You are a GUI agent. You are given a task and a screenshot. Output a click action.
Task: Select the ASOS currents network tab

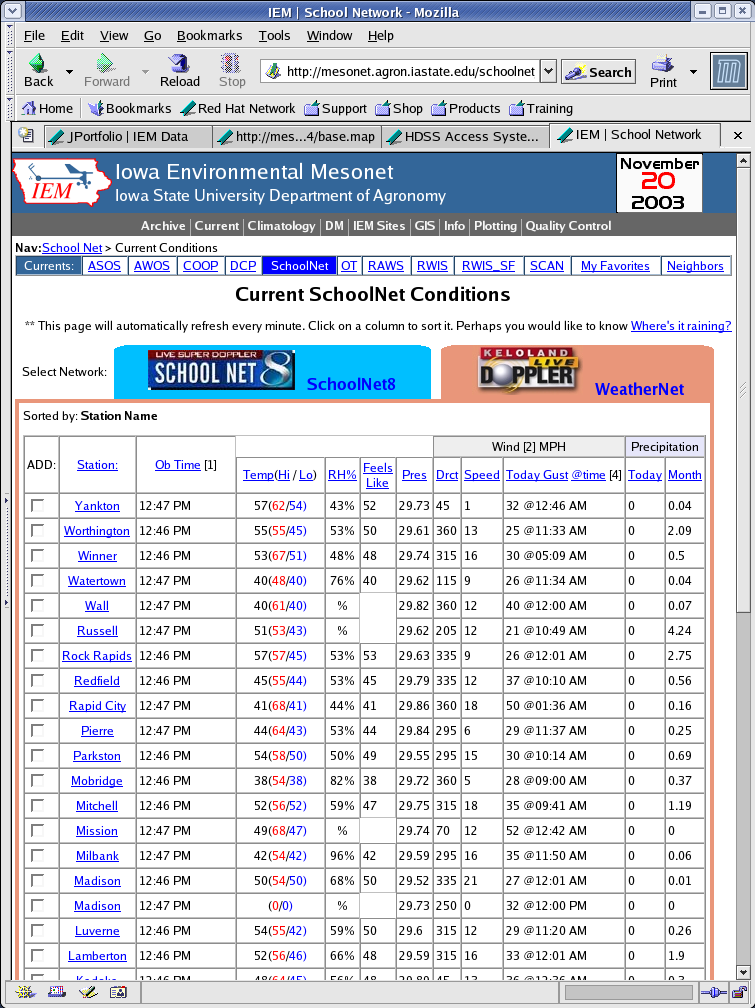[104, 266]
